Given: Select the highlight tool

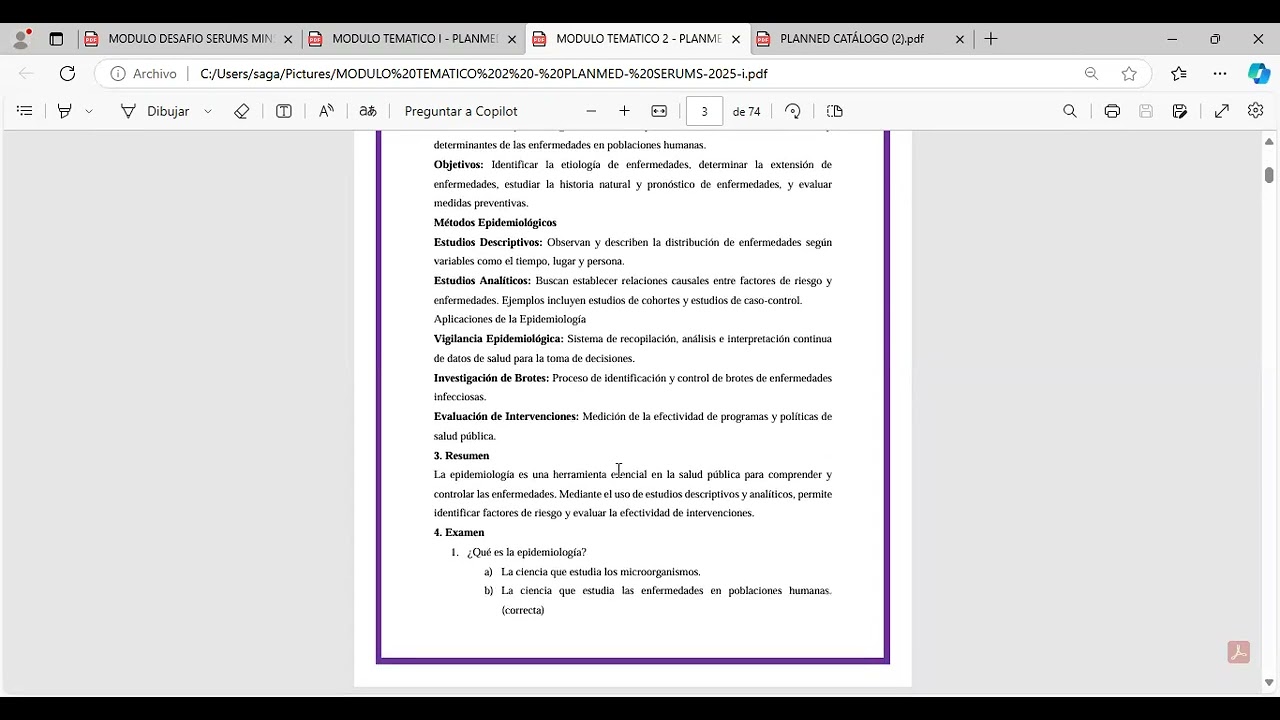Looking at the screenshot, I should click(x=64, y=111).
